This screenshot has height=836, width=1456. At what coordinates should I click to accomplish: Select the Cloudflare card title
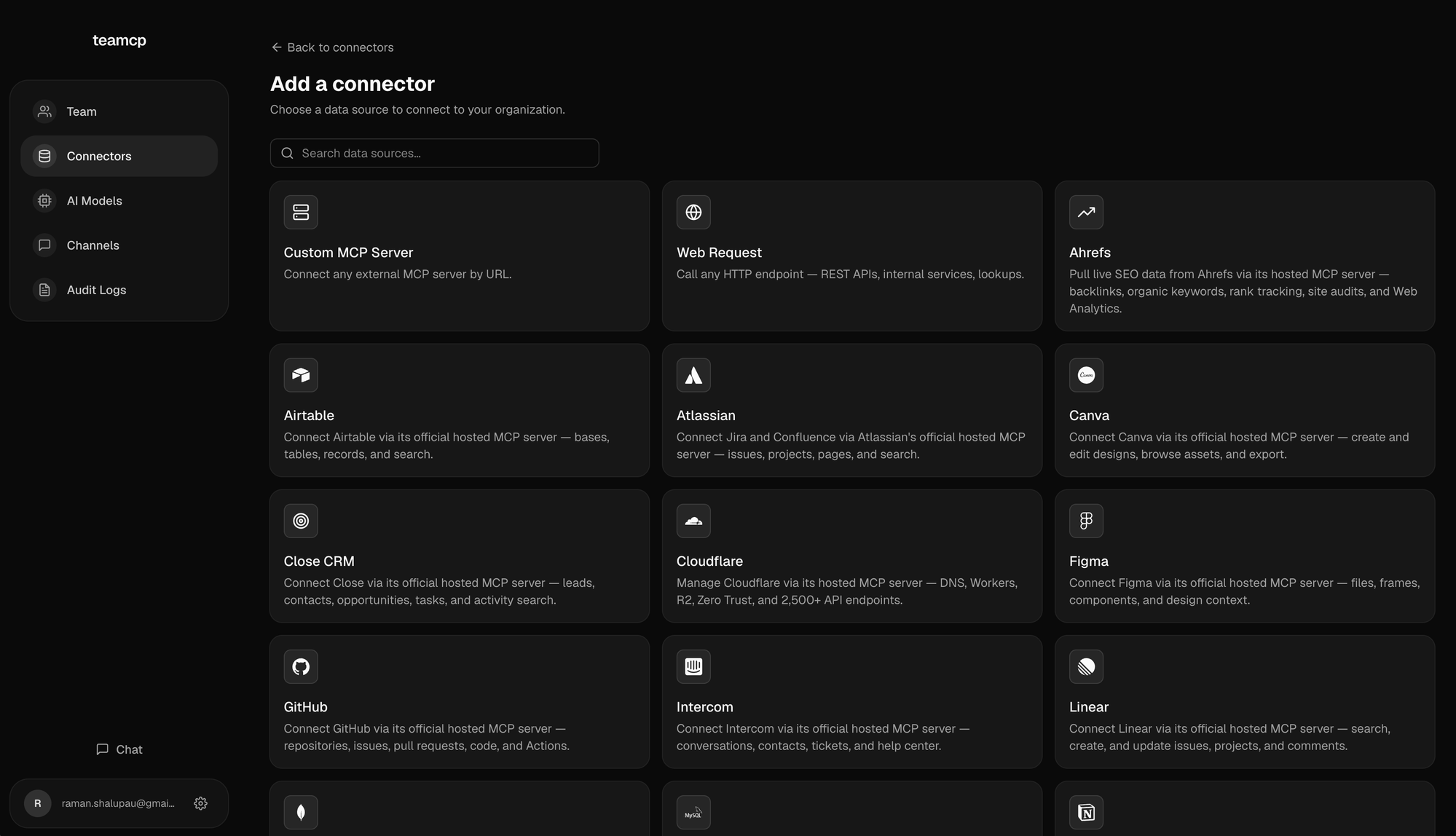pos(709,561)
